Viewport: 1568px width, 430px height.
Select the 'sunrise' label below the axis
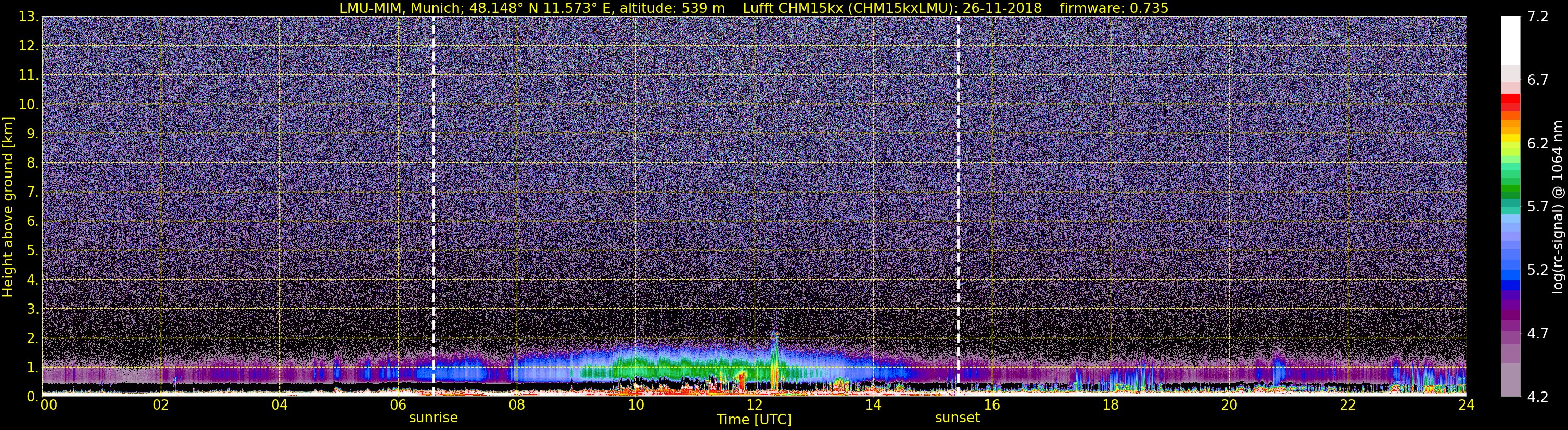pyautogui.click(x=434, y=417)
